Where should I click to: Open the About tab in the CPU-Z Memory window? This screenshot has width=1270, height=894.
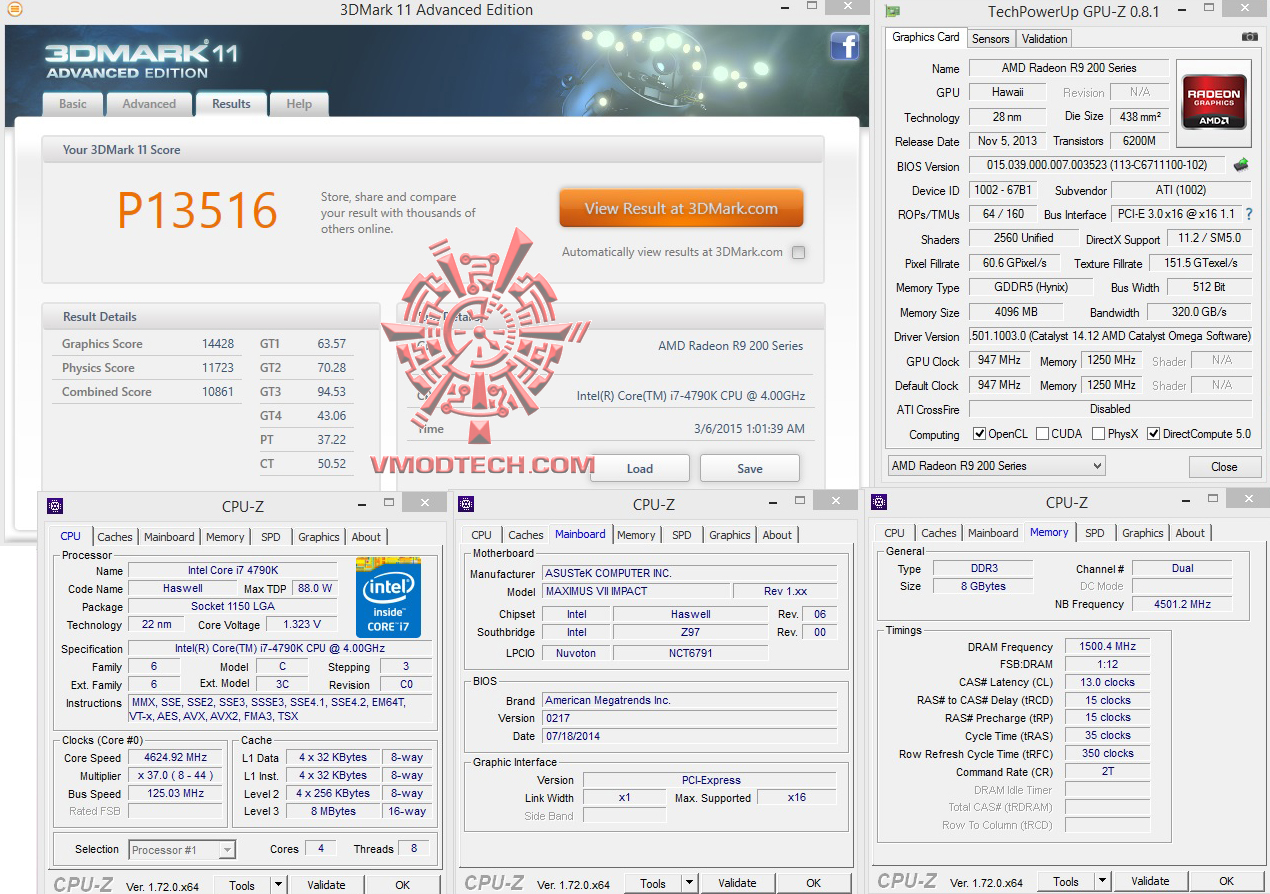[1190, 533]
